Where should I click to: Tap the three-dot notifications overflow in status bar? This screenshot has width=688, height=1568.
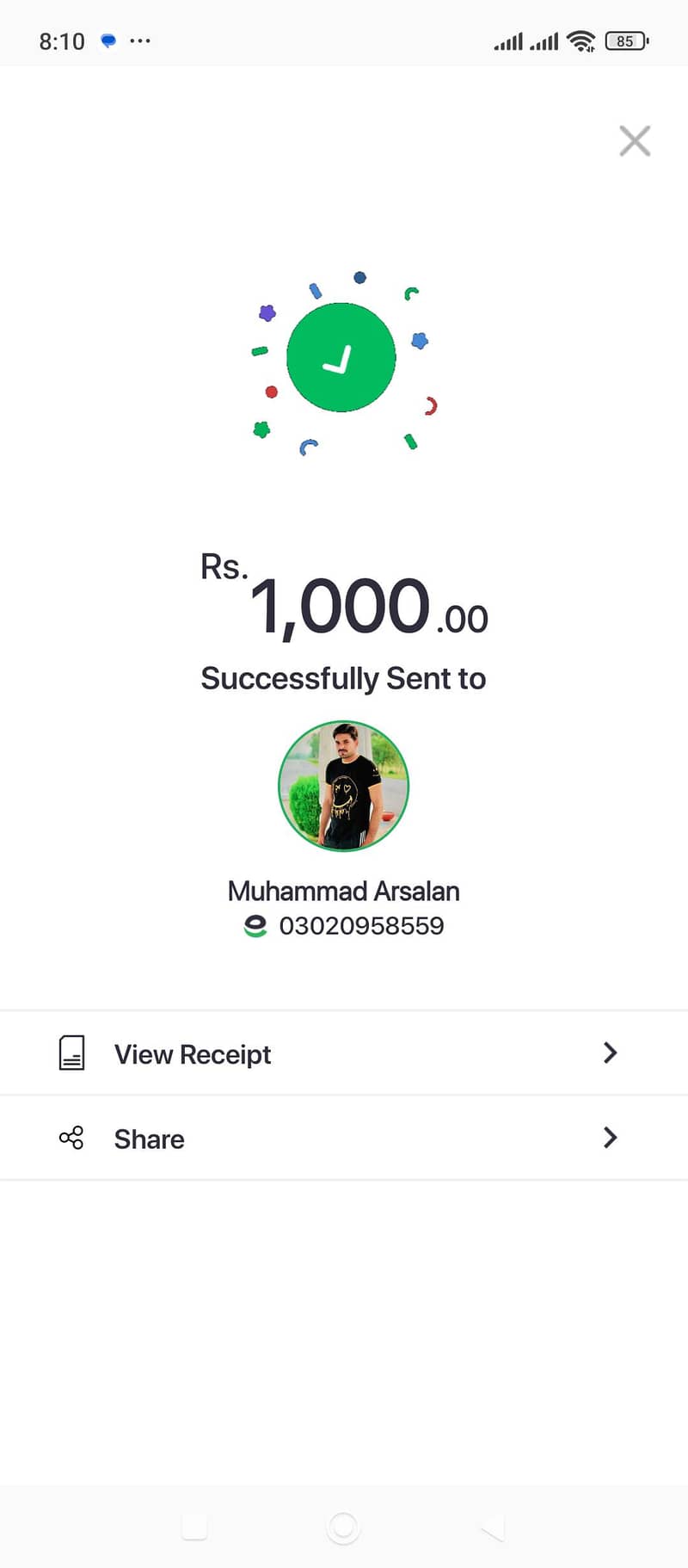tap(140, 40)
